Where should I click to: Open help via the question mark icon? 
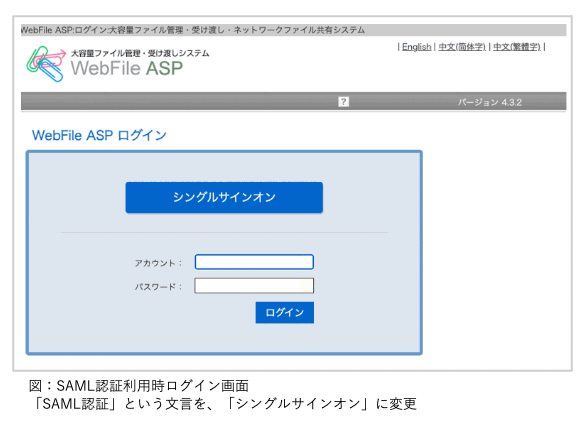coord(343,102)
